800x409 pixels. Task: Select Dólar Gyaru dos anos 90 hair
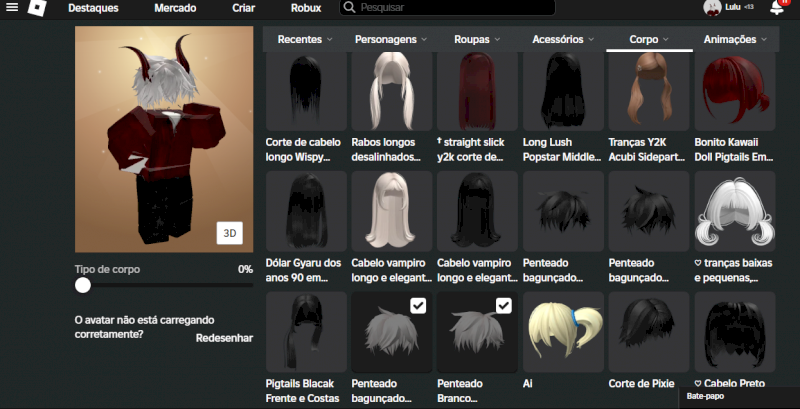tap(306, 211)
